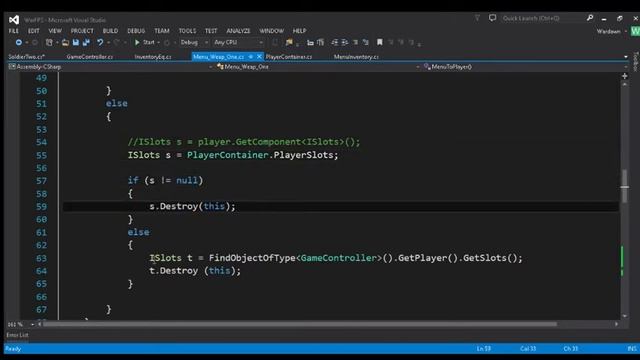Open the Start button dropdown arrow
The width and height of the screenshot is (640, 360).
click(158, 42)
